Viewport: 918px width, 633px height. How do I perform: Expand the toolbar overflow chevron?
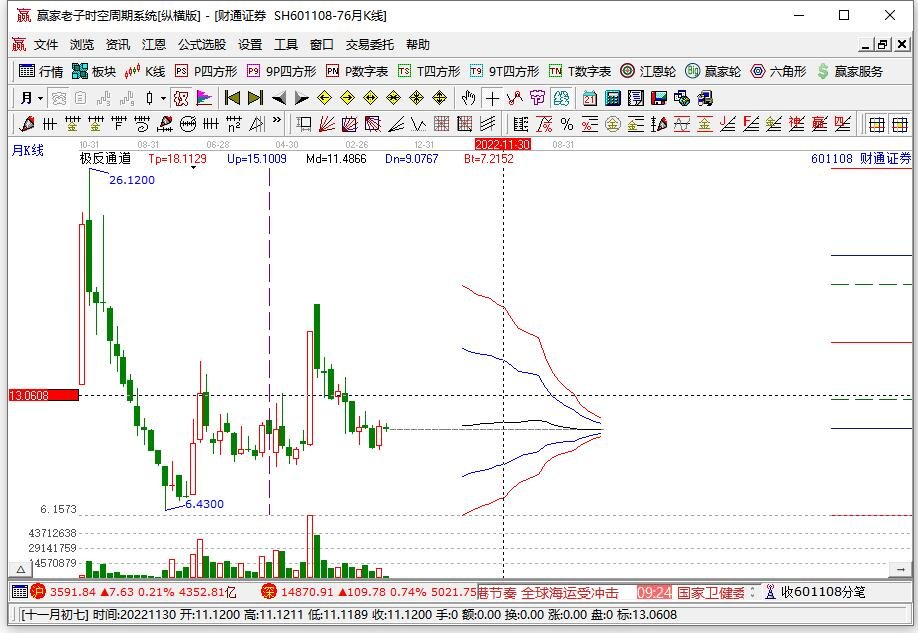click(277, 121)
